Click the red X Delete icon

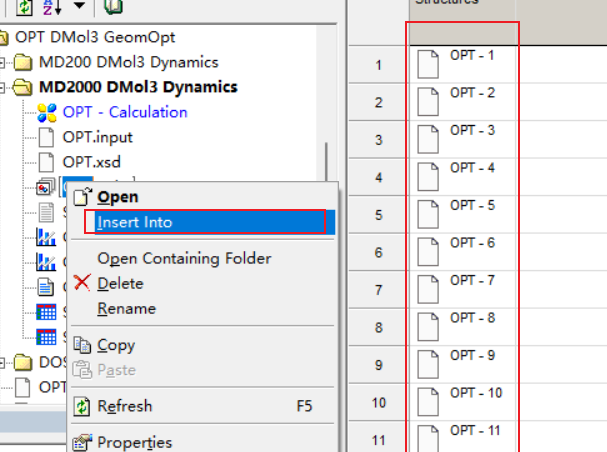coord(82,283)
